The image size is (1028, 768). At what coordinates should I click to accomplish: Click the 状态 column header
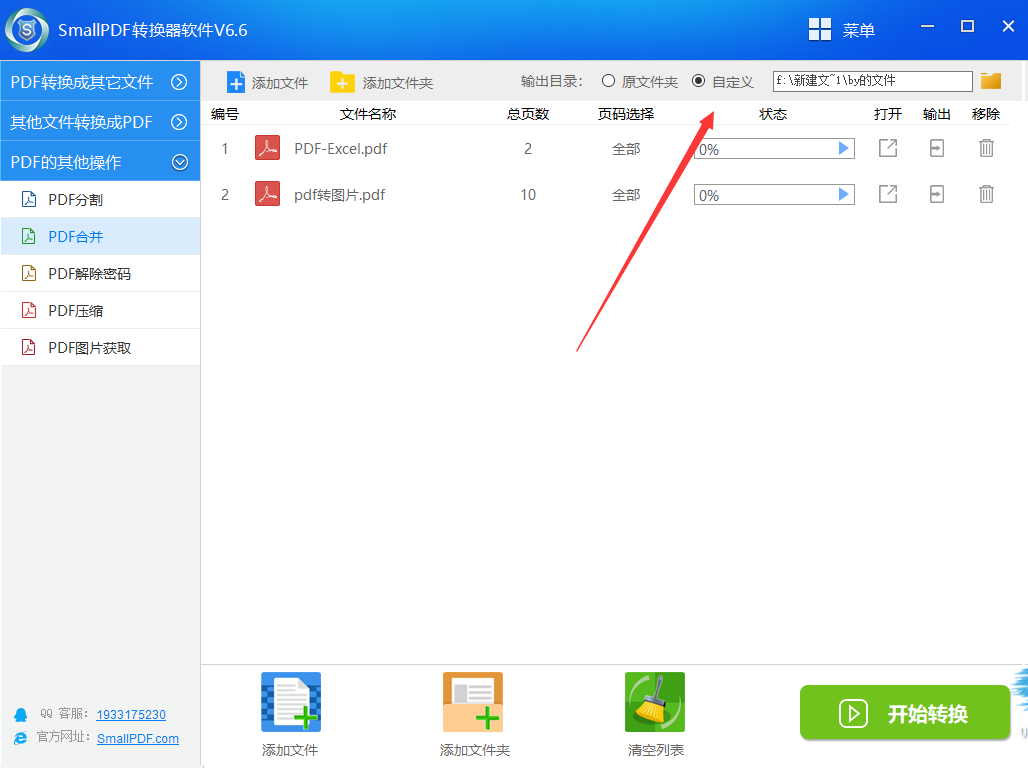pyautogui.click(x=773, y=114)
